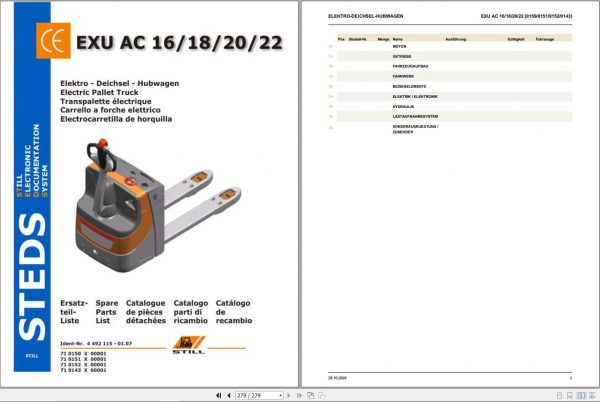Click the Catalogo parti di ricambio text
This screenshot has height=402, width=600.
[191, 312]
